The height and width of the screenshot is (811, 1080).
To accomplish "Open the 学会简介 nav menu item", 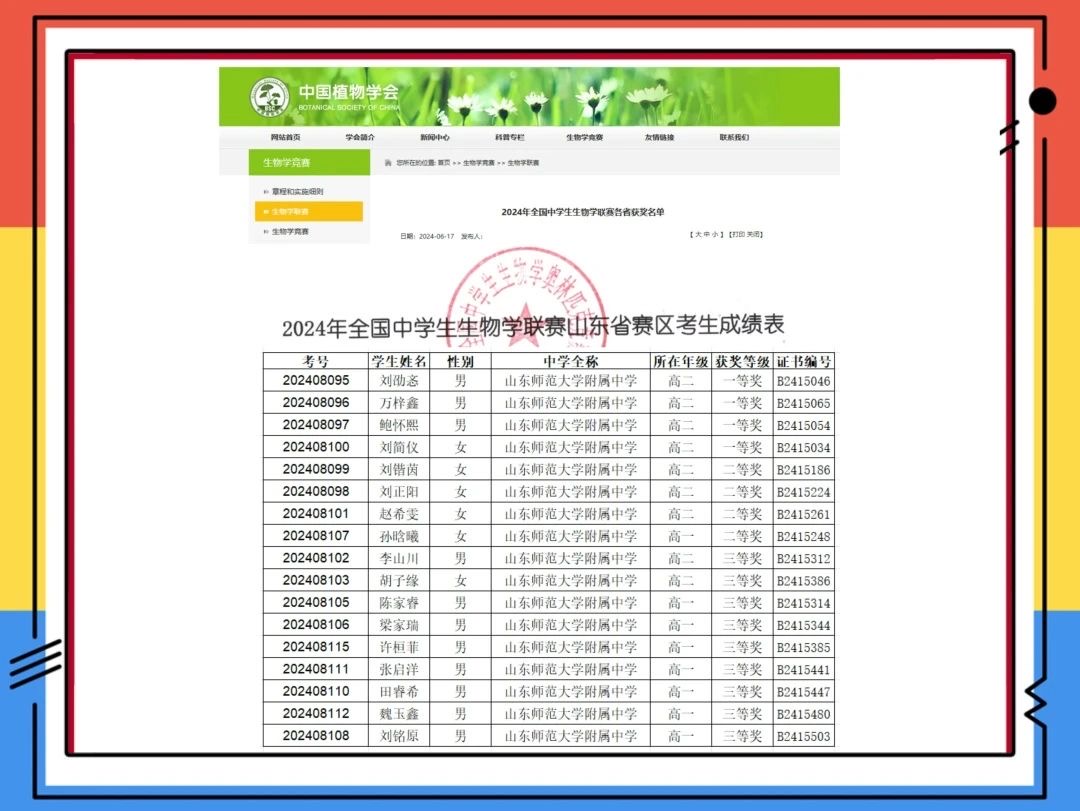I will click(360, 137).
